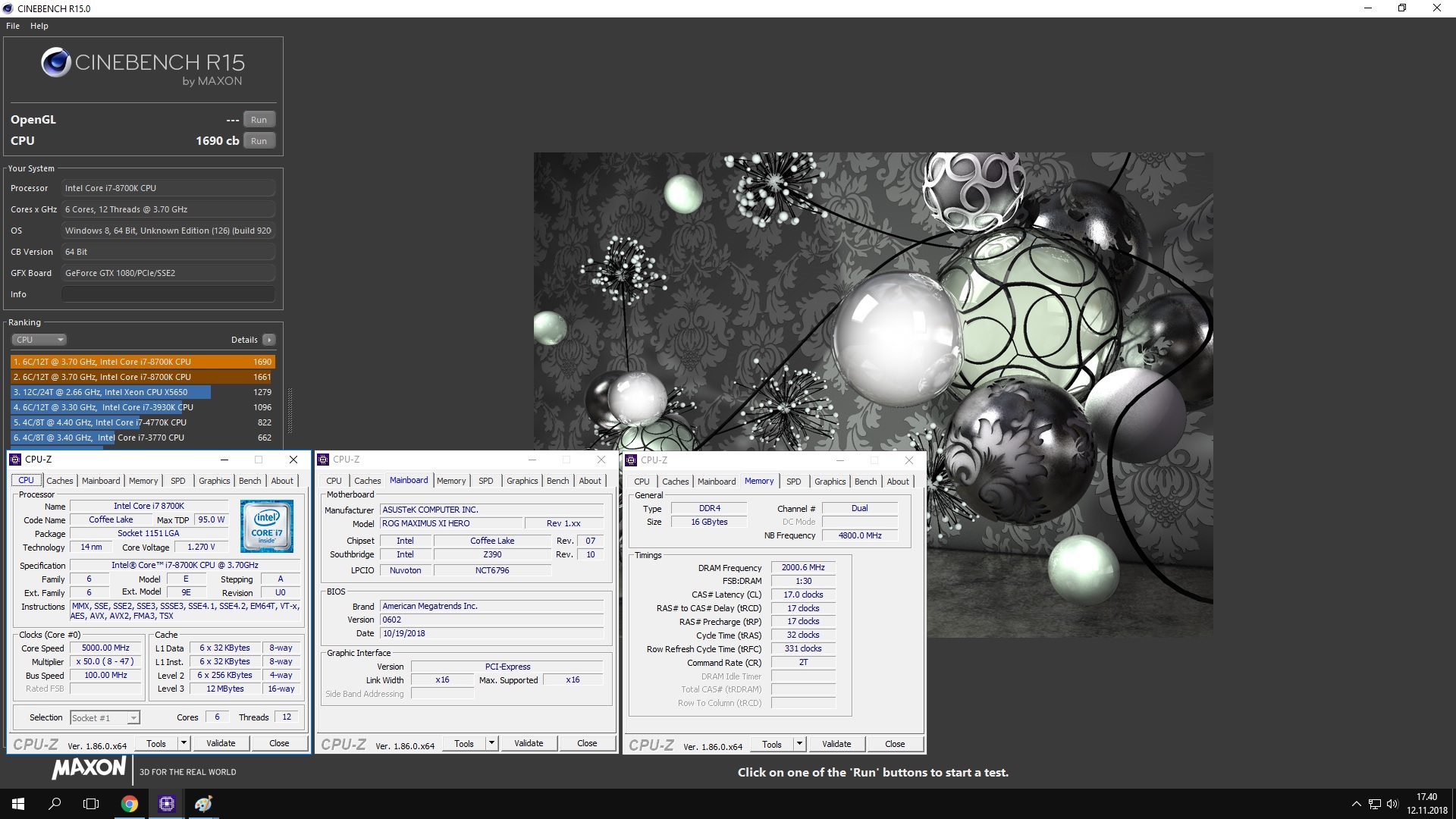The height and width of the screenshot is (819, 1456).
Task: Switch to Caches tab in left CPU-Z
Action: 60,481
